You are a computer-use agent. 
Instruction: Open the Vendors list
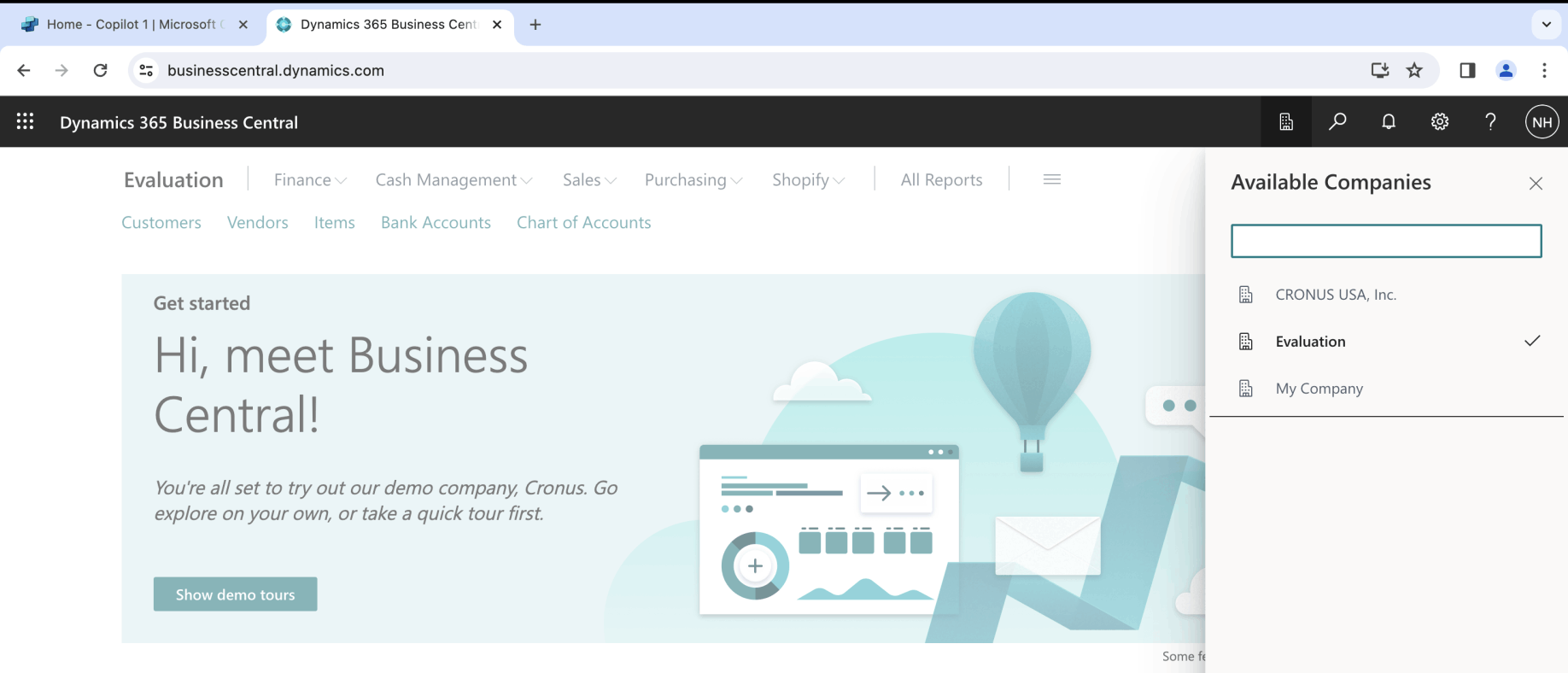pyautogui.click(x=258, y=222)
